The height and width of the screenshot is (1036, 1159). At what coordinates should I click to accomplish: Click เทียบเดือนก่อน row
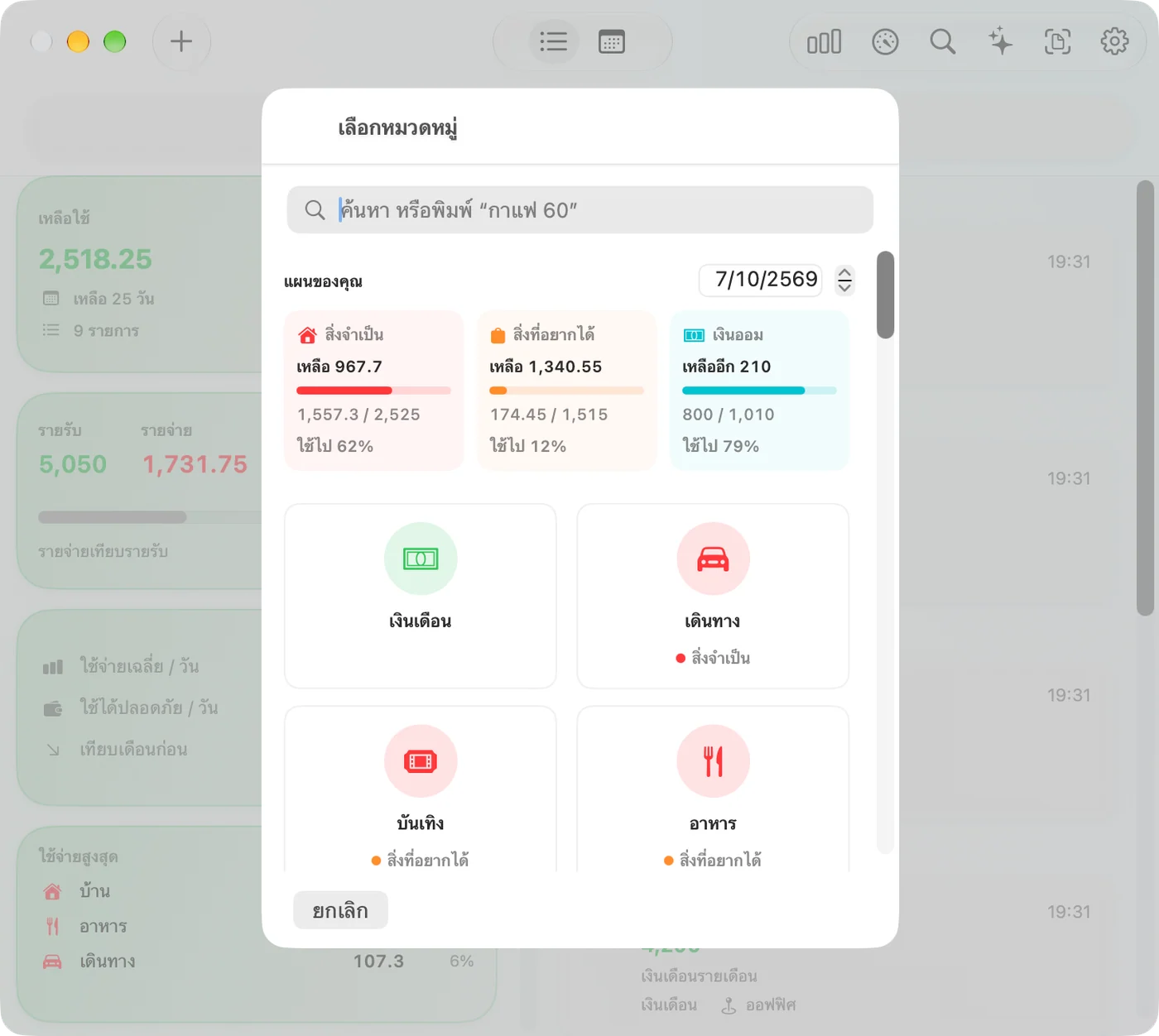(133, 749)
